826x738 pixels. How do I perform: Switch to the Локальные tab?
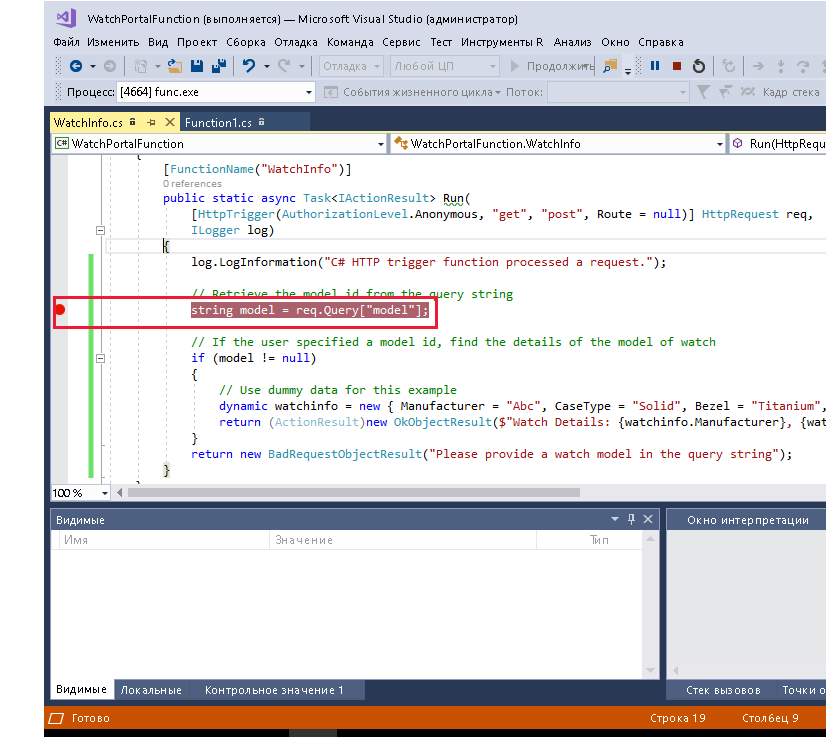point(151,690)
